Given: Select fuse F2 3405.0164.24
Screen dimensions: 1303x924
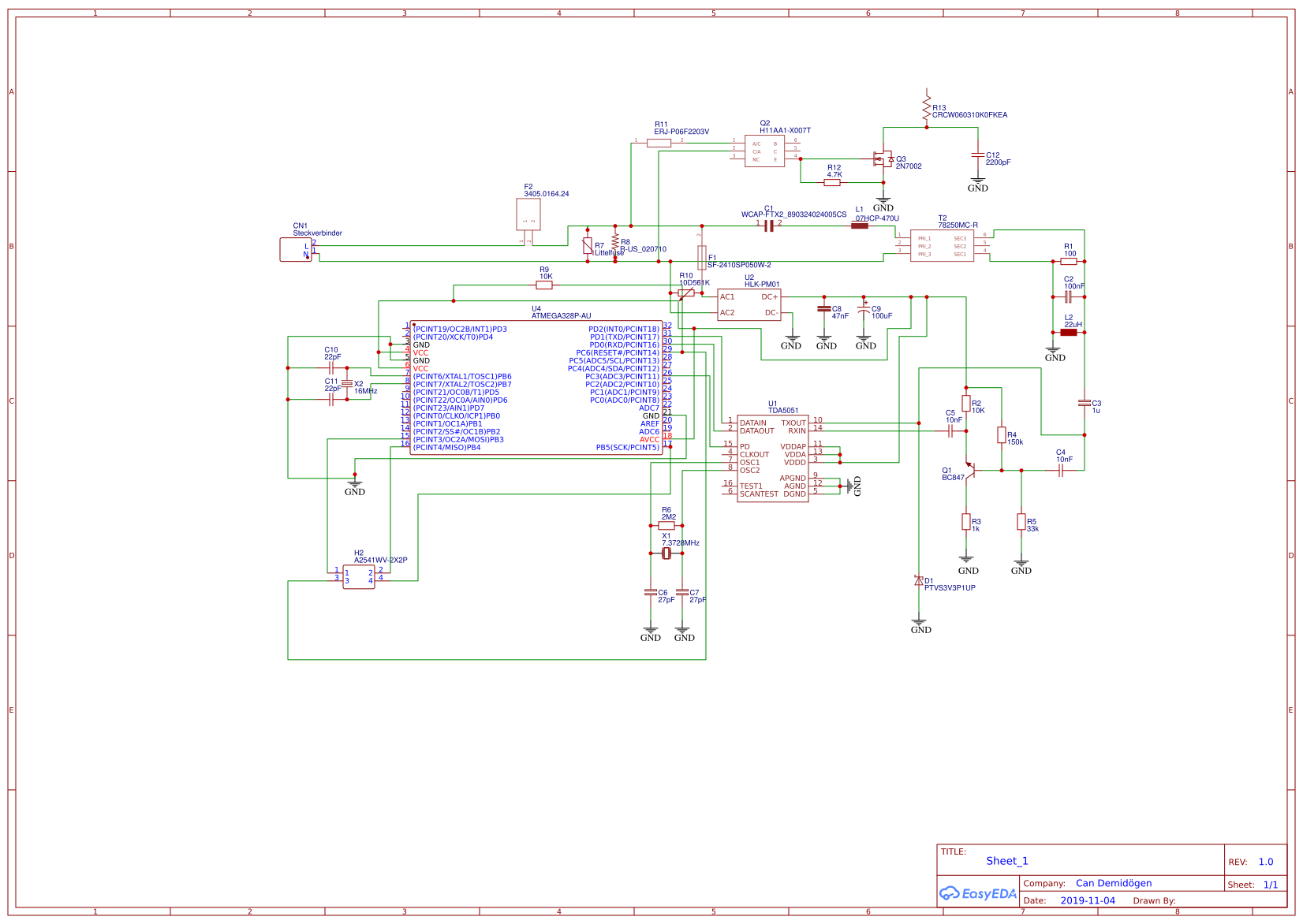Looking at the screenshot, I should [x=528, y=211].
